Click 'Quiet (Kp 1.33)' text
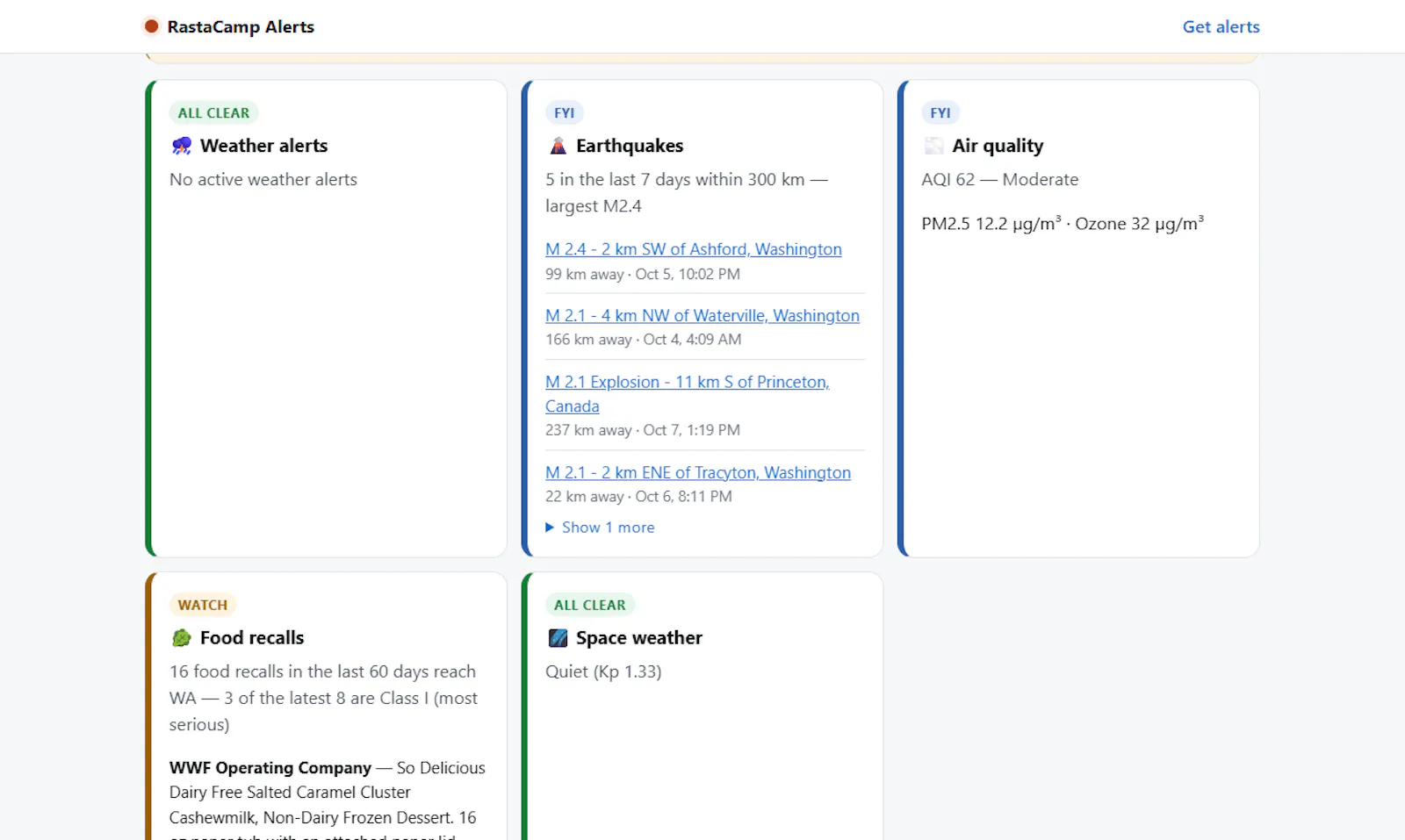 pos(603,671)
